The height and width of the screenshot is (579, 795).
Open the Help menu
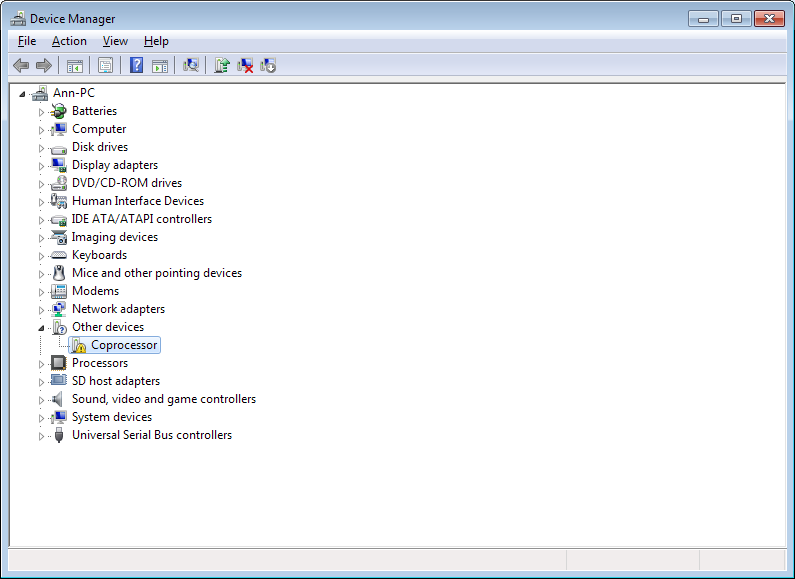(156, 41)
